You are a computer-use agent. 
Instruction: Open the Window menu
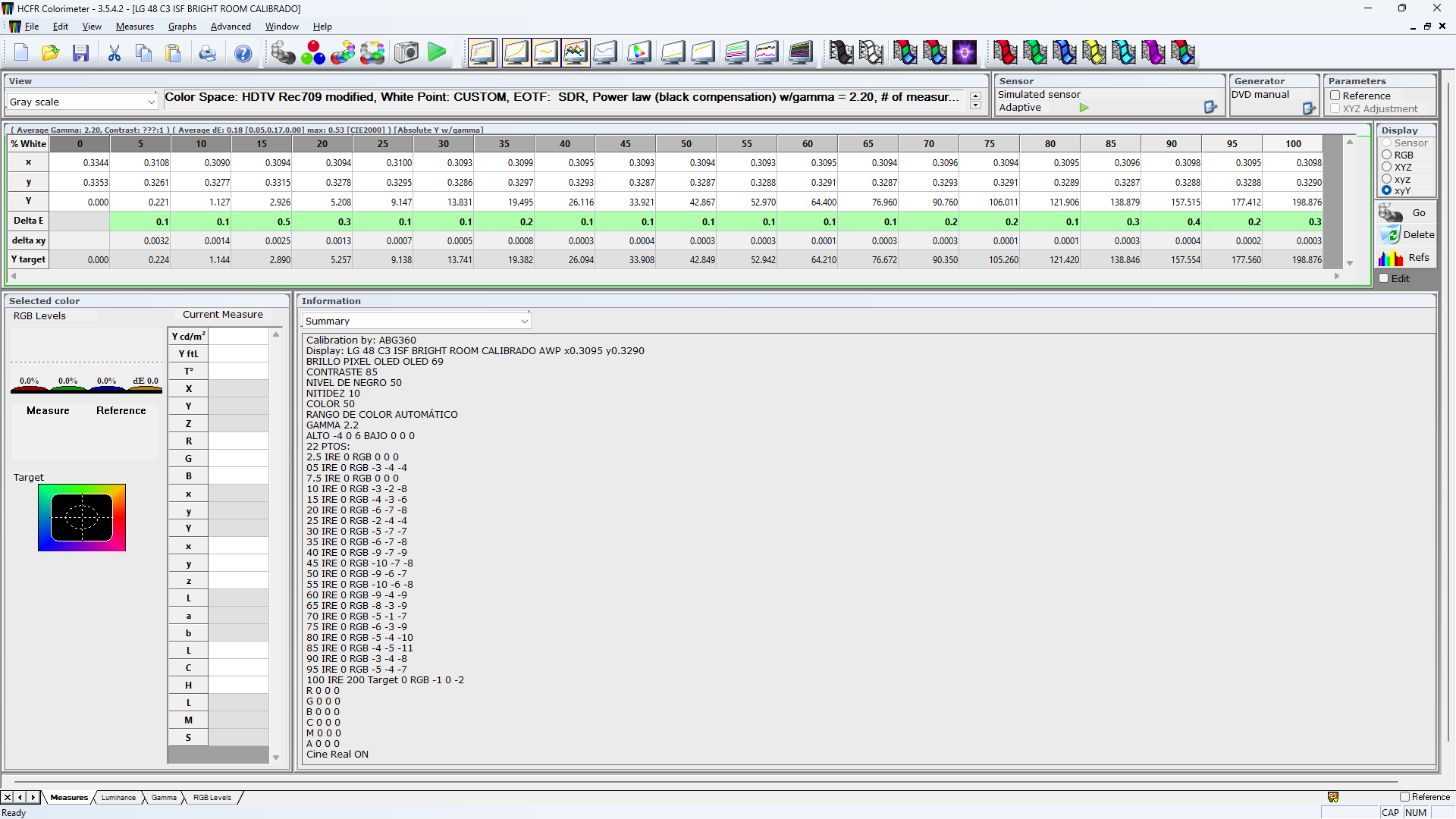tap(281, 27)
